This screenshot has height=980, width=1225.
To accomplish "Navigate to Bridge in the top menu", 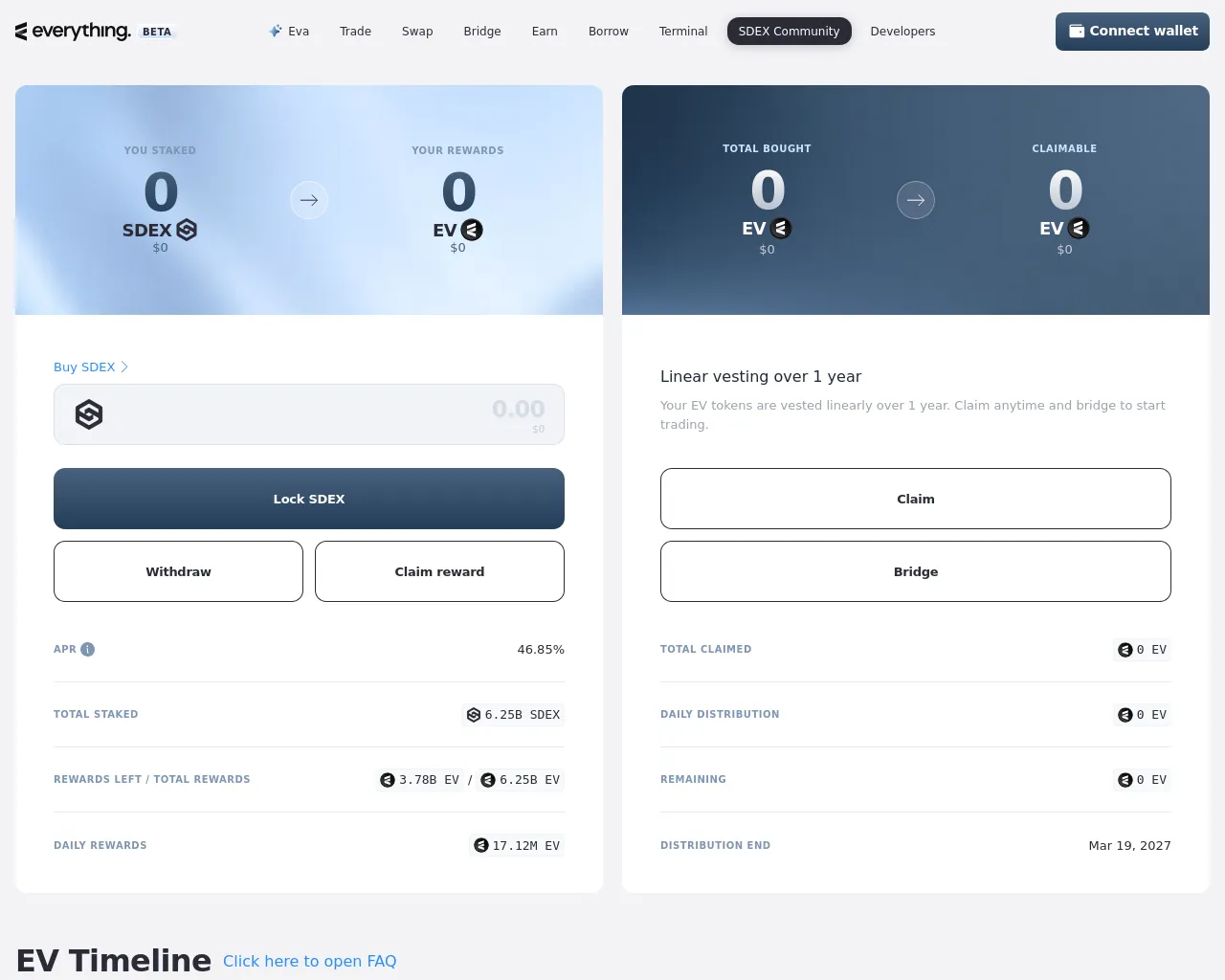I will click(482, 31).
